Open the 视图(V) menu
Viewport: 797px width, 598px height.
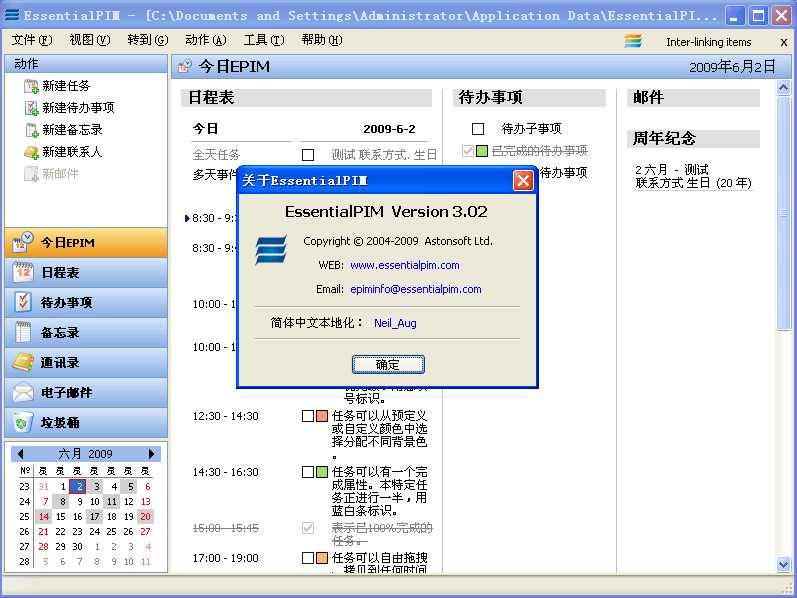tap(89, 40)
